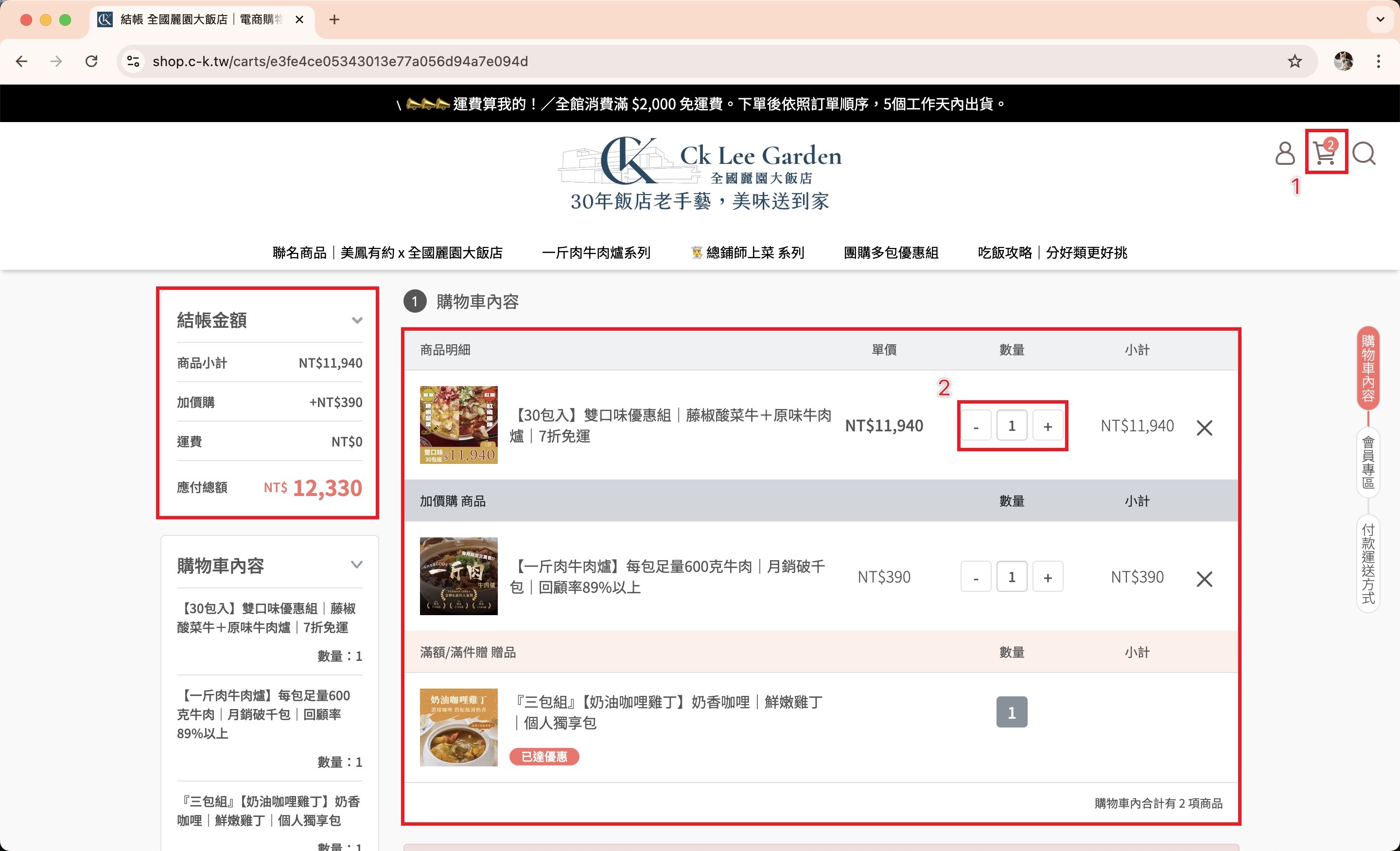View site information icon in address bar
Viewport: 1400px width, 851px height.
(x=134, y=61)
